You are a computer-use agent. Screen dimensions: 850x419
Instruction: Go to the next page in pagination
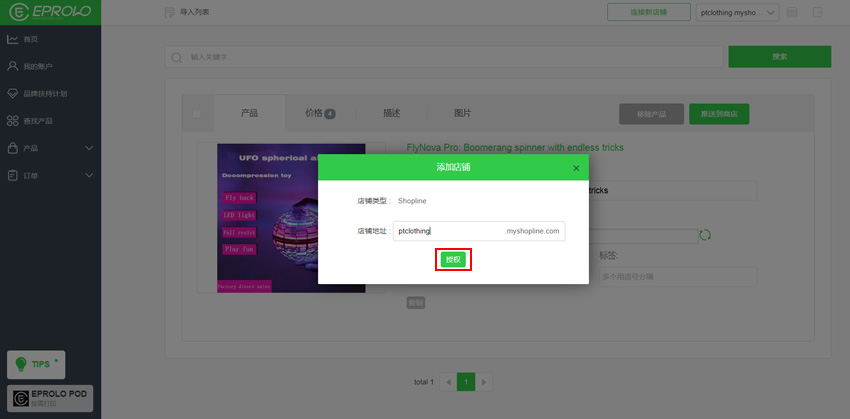pos(484,382)
